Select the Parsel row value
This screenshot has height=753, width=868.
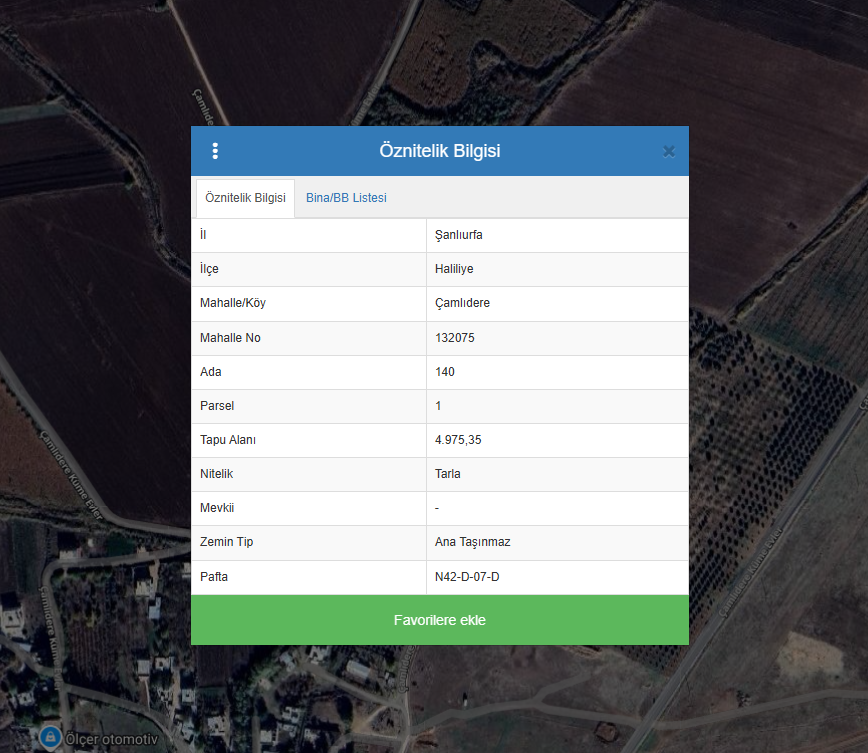coord(438,406)
